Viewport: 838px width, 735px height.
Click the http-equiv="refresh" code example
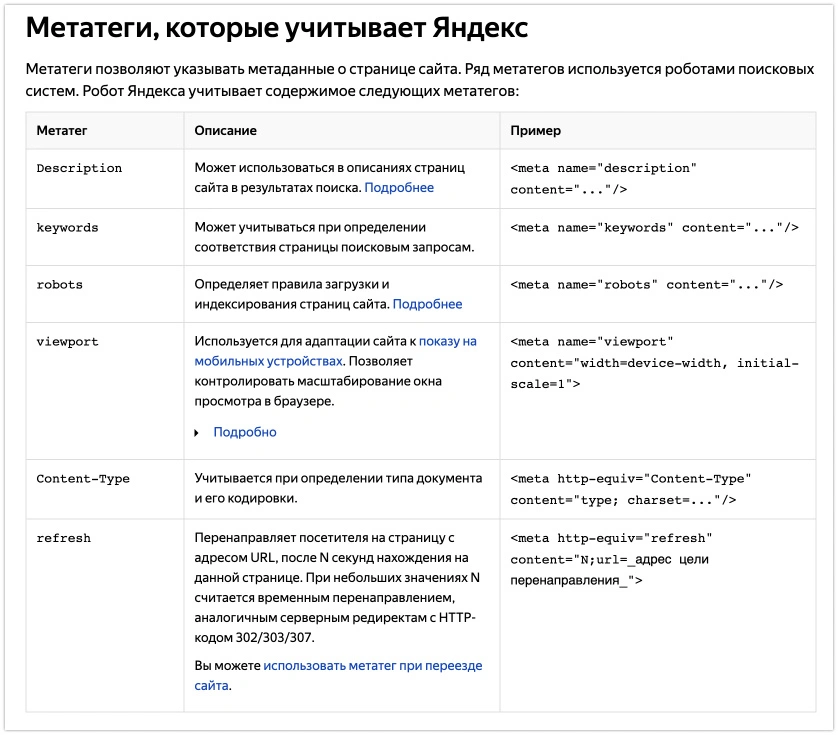point(610,558)
